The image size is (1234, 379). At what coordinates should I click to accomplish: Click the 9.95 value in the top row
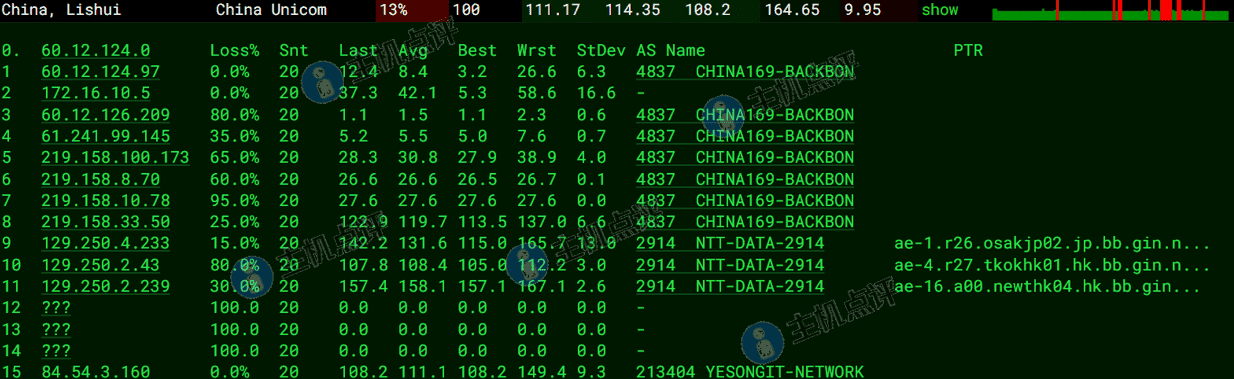tap(862, 10)
